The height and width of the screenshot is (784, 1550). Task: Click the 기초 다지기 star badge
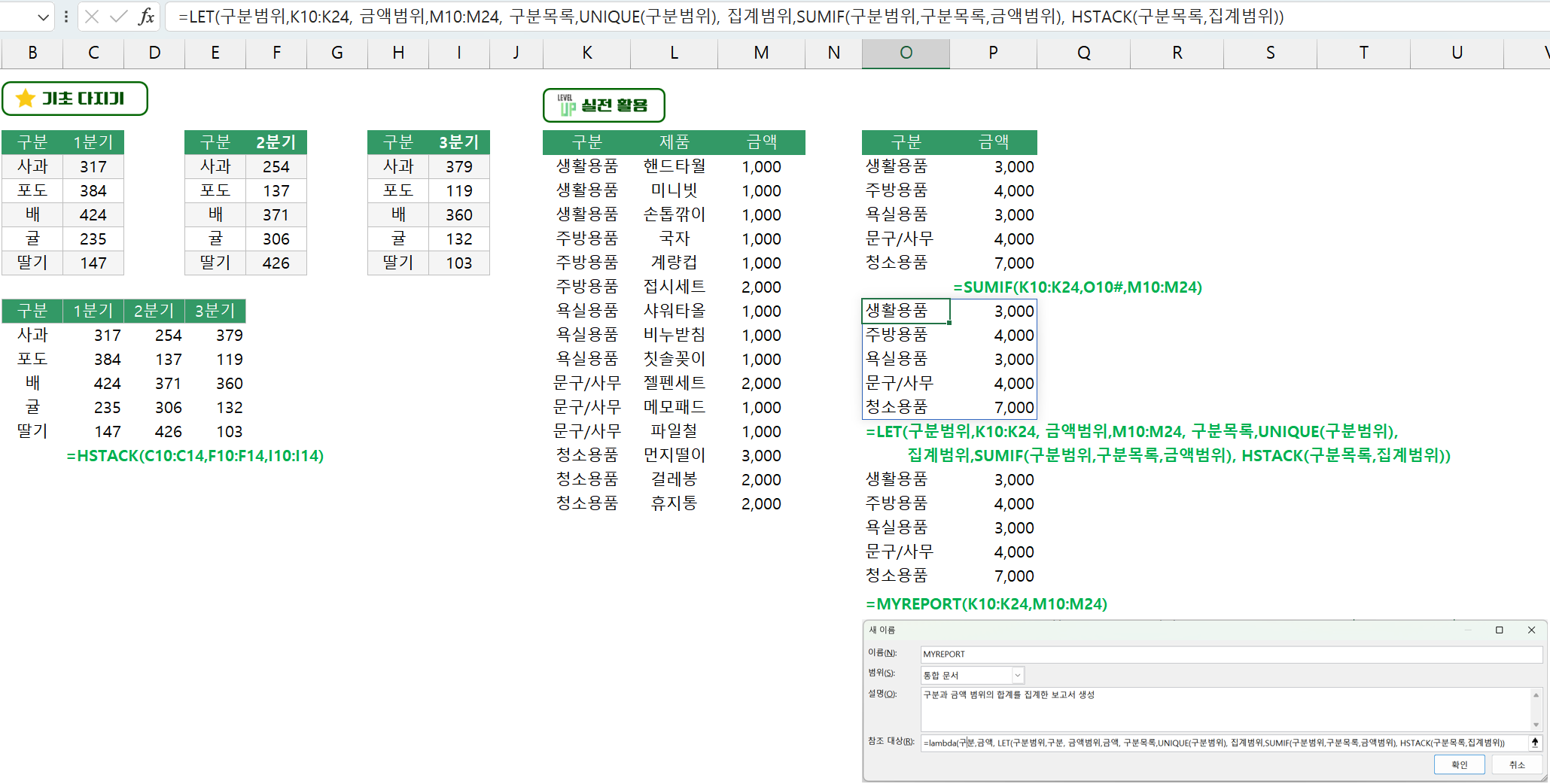click(75, 99)
